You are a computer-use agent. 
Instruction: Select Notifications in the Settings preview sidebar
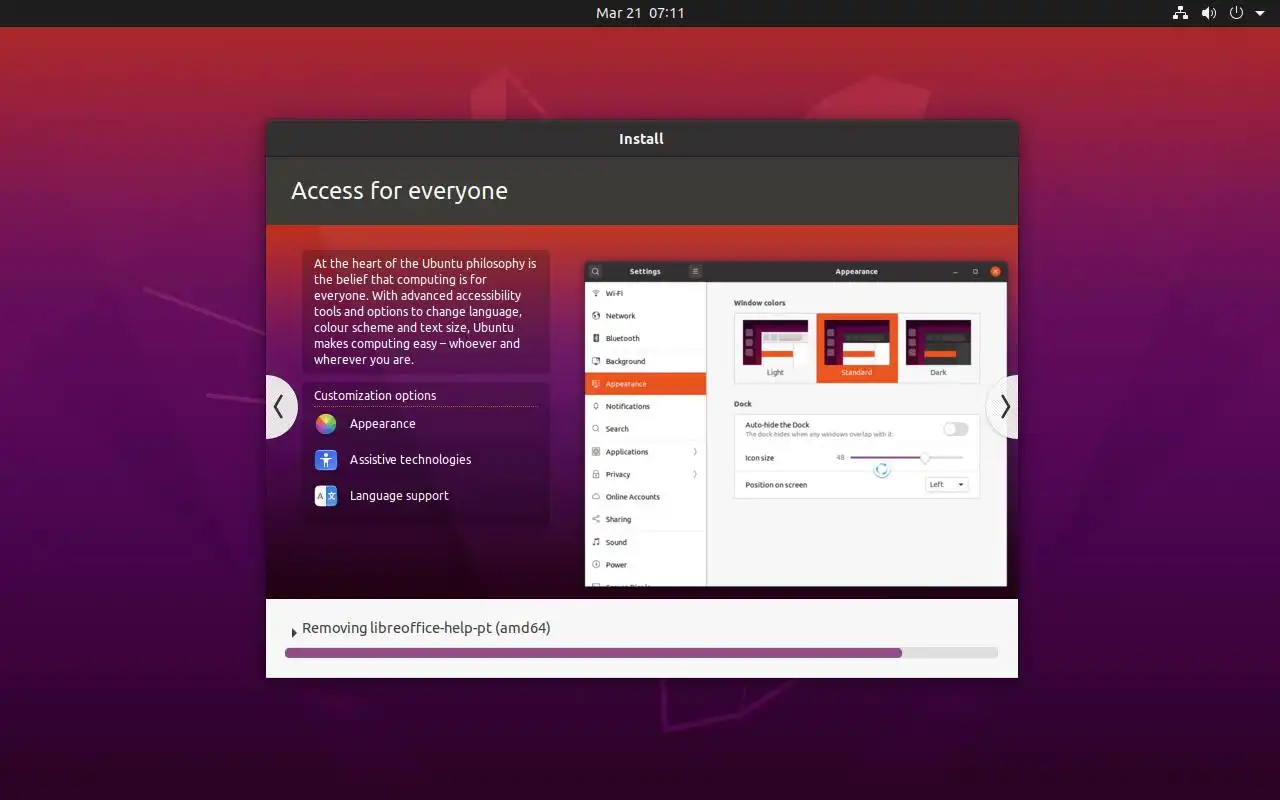pyautogui.click(x=645, y=407)
